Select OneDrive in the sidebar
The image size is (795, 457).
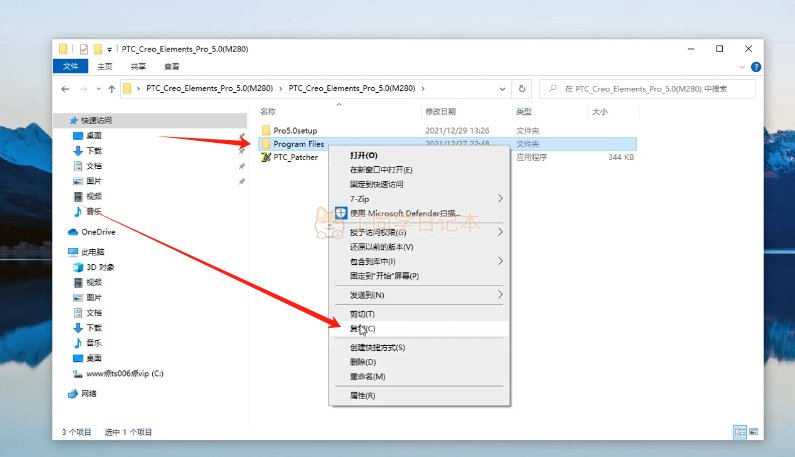pos(98,232)
